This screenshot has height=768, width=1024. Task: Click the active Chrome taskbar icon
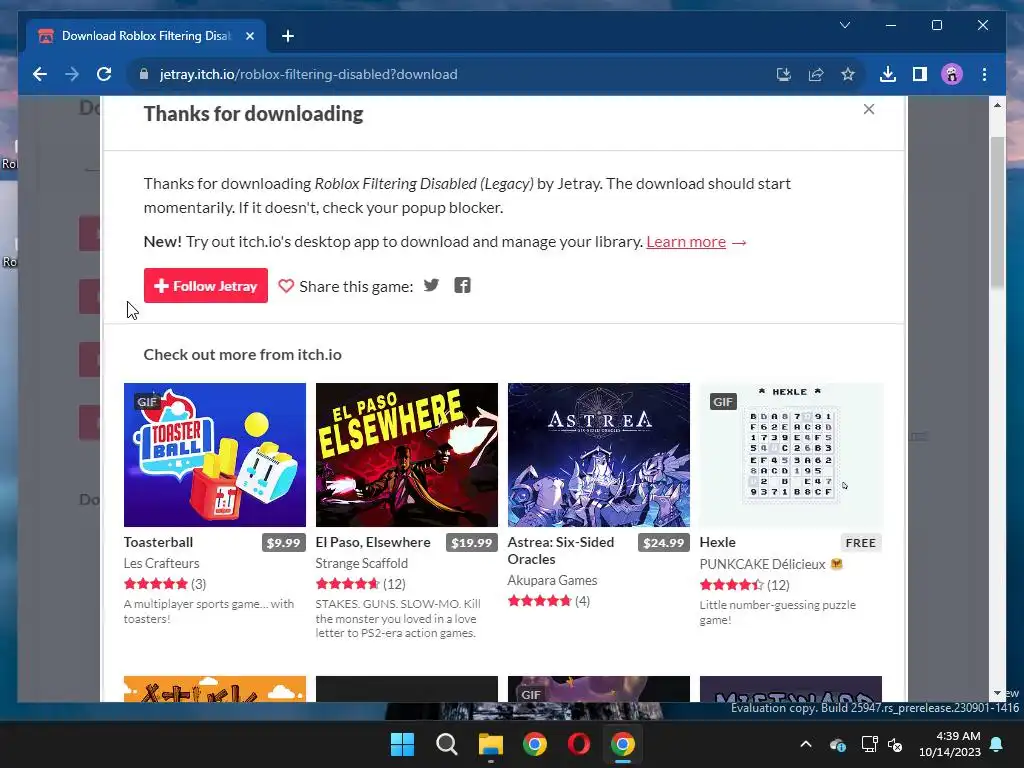623,744
